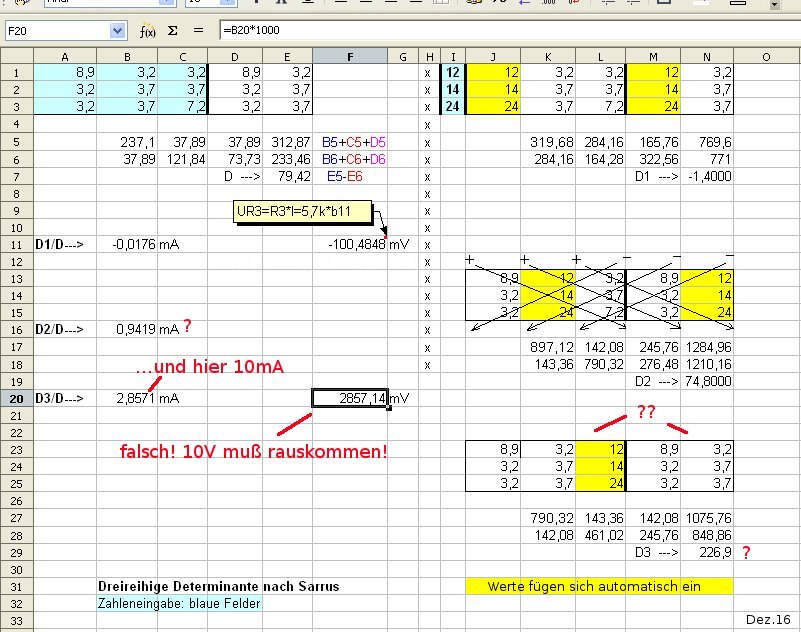Select row 20 header

click(x=16, y=399)
